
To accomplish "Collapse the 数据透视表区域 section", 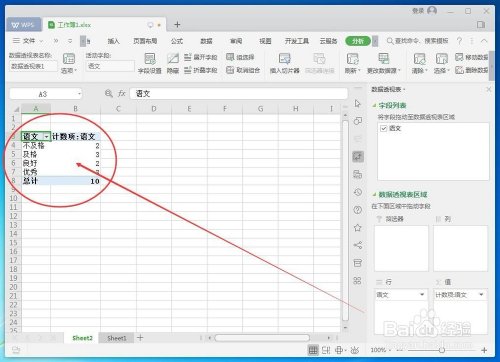I will point(374,195).
